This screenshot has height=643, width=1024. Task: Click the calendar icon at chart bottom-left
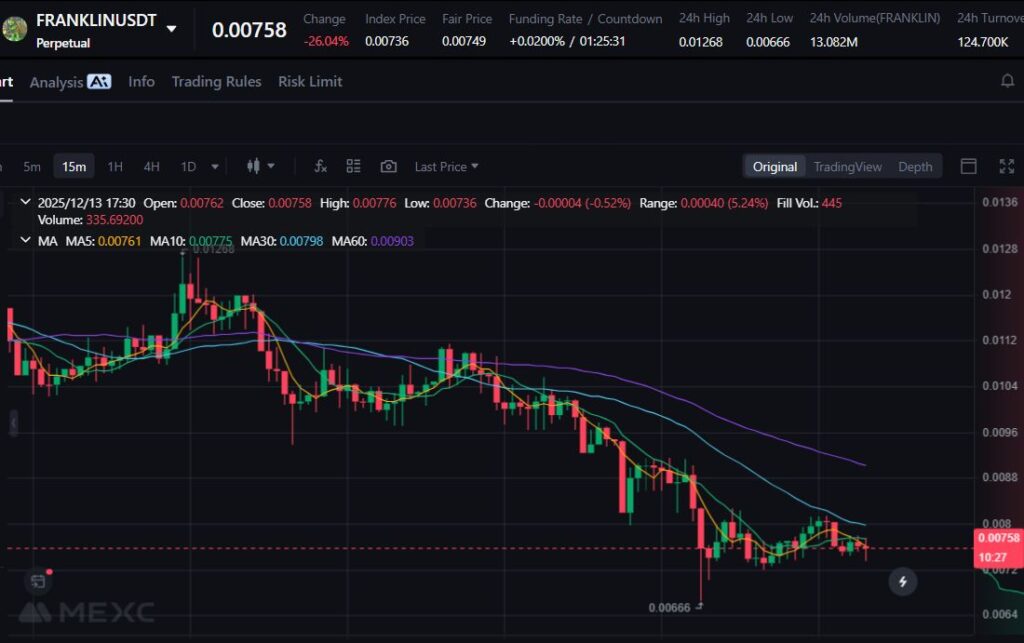37,580
